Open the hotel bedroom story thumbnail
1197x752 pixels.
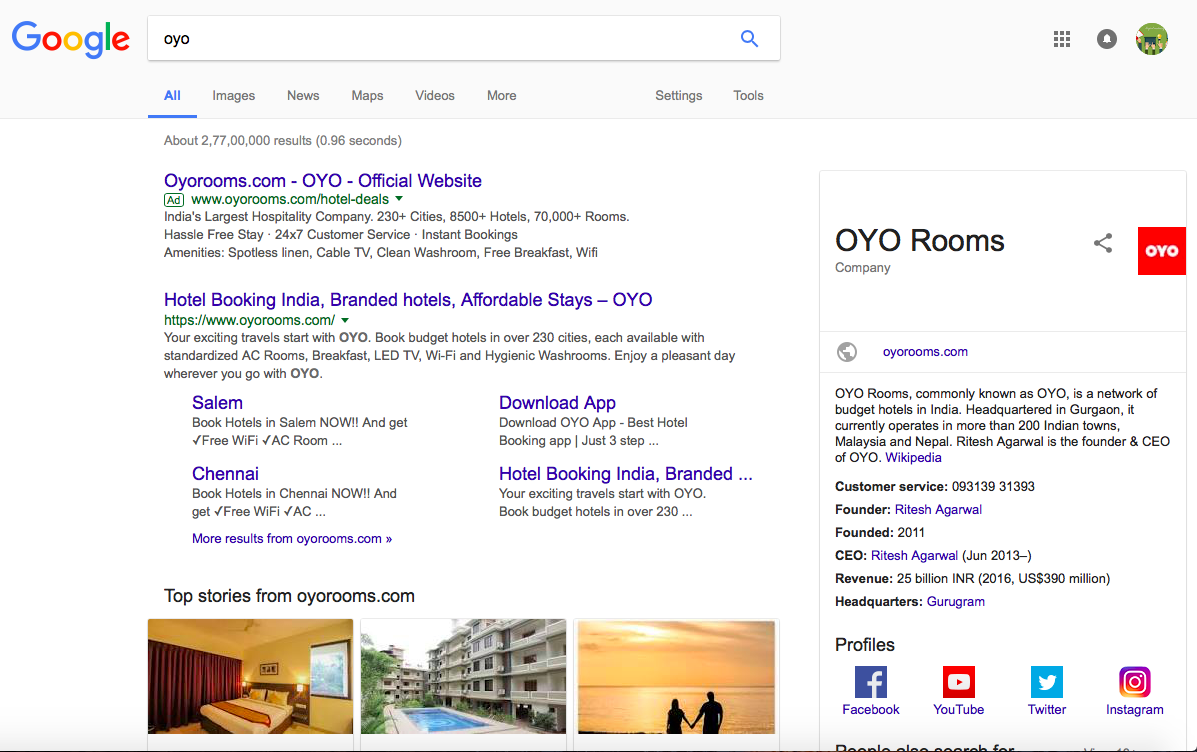(250, 676)
